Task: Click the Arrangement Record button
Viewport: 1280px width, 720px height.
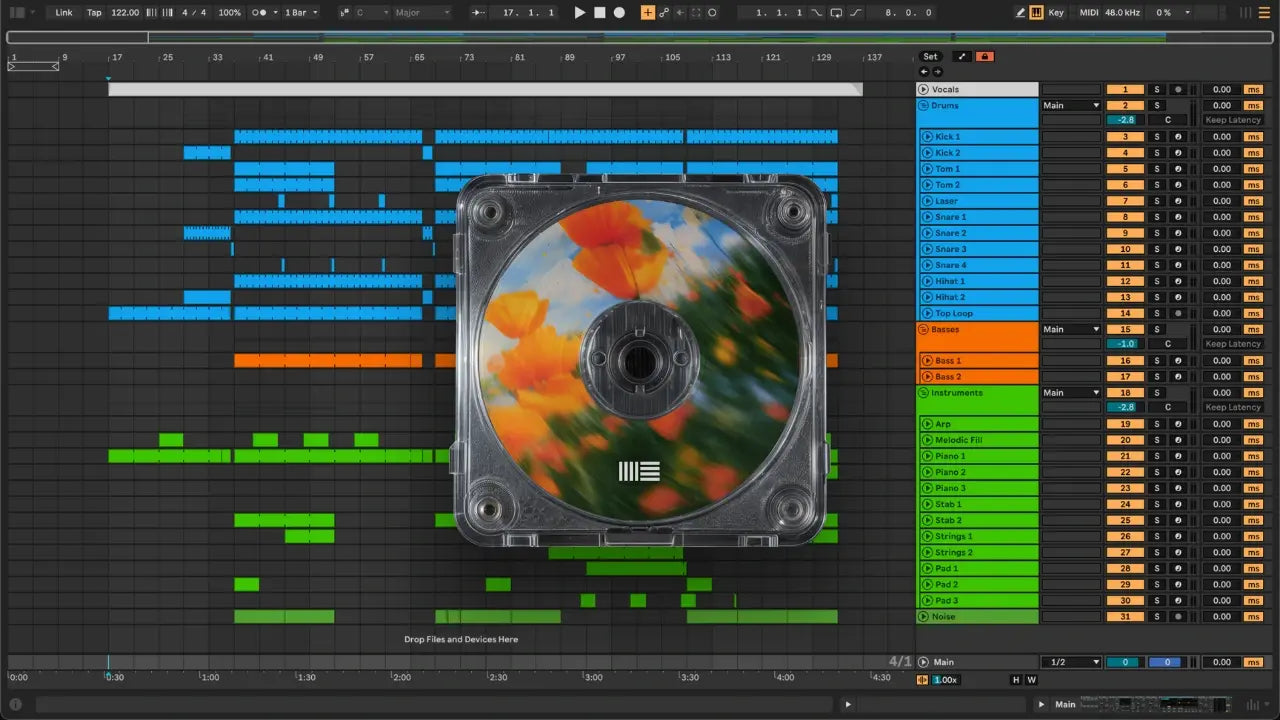Action: pos(619,13)
